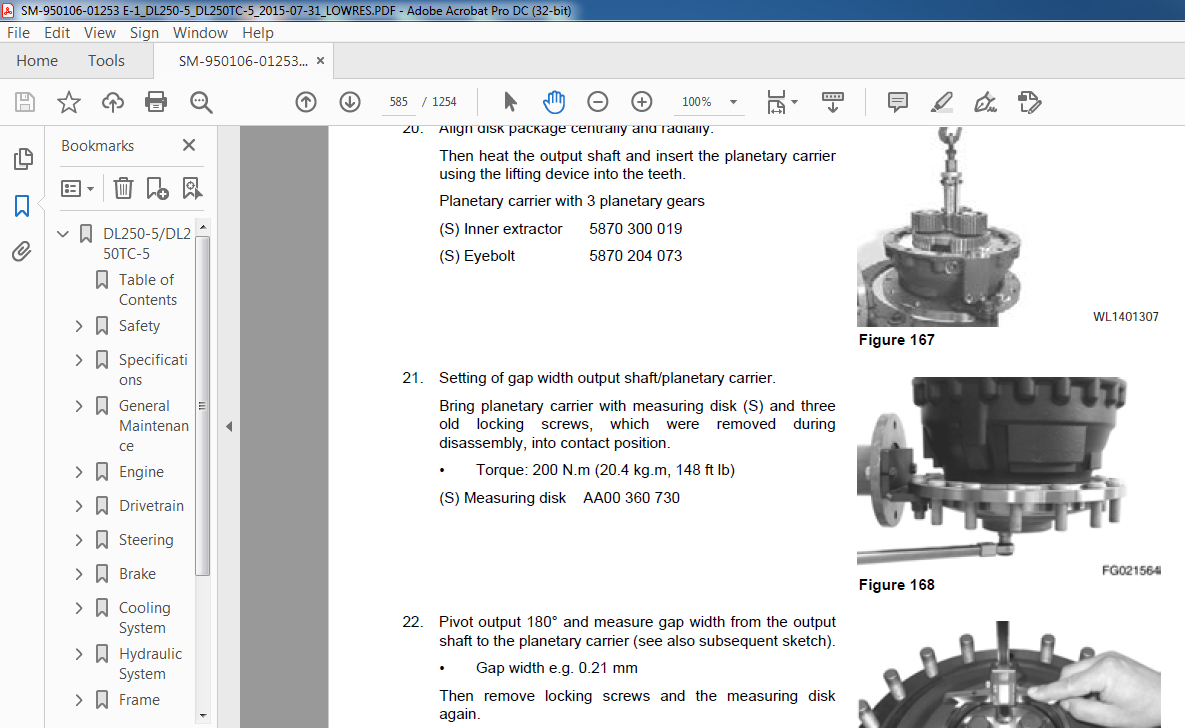Open Page Thumbnails side panel
The height and width of the screenshot is (728, 1185).
click(x=23, y=159)
